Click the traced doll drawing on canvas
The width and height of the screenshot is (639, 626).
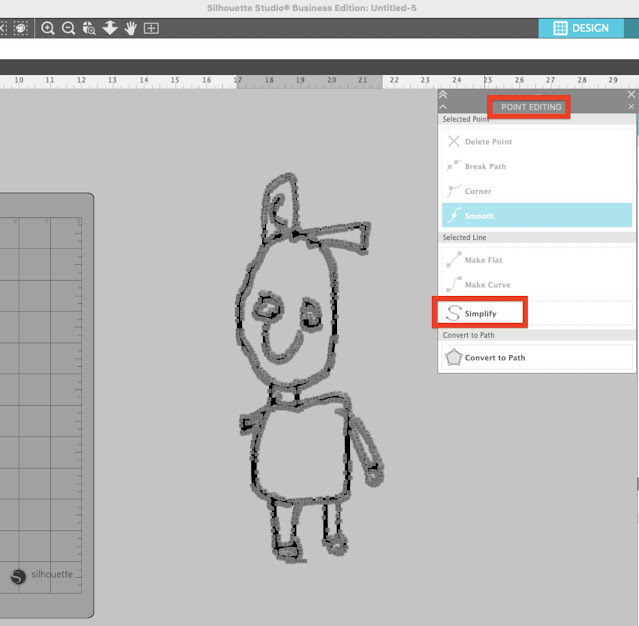[308, 368]
